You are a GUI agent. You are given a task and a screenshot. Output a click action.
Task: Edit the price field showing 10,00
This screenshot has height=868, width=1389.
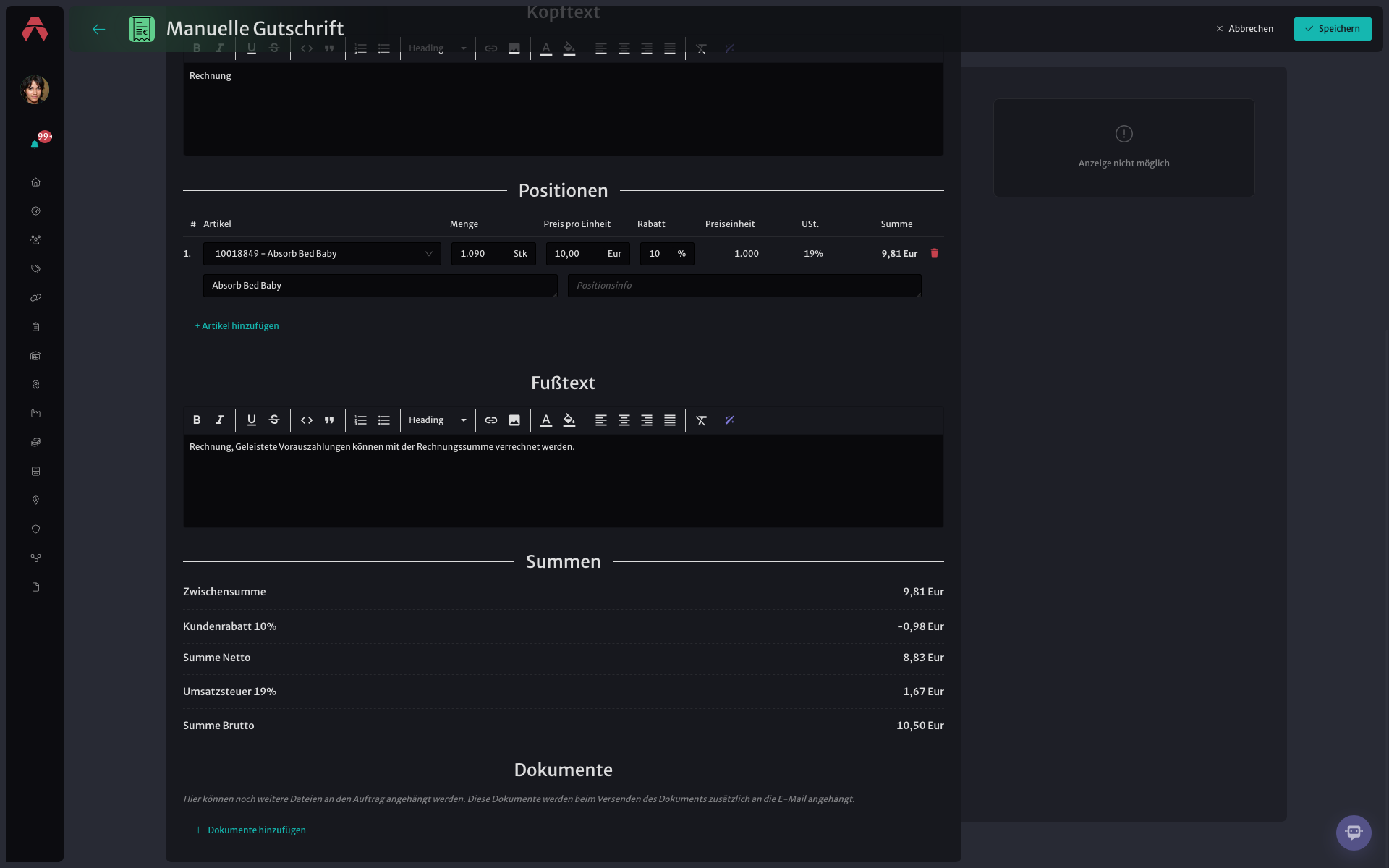click(588, 254)
